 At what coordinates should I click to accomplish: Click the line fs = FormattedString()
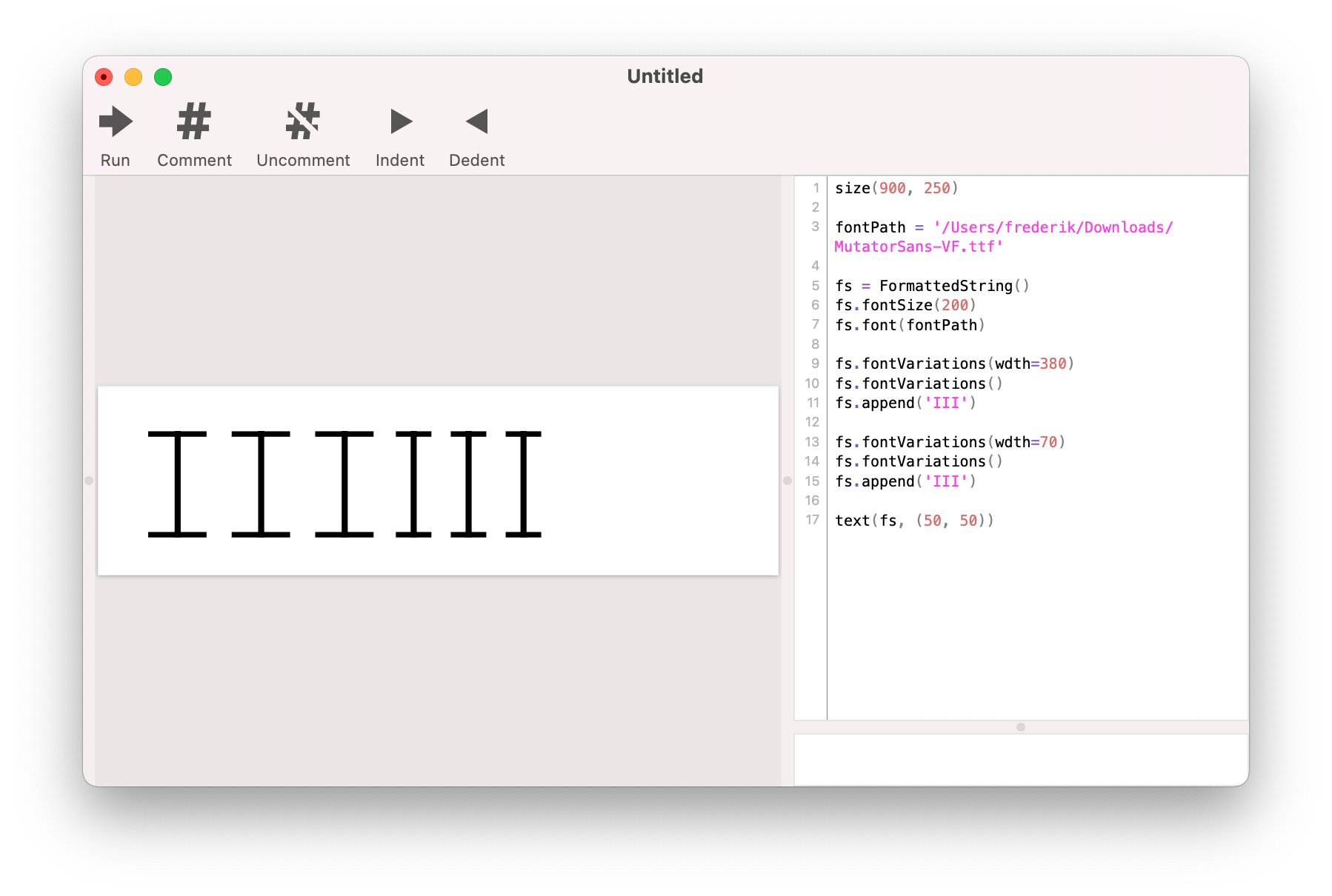pos(932,286)
